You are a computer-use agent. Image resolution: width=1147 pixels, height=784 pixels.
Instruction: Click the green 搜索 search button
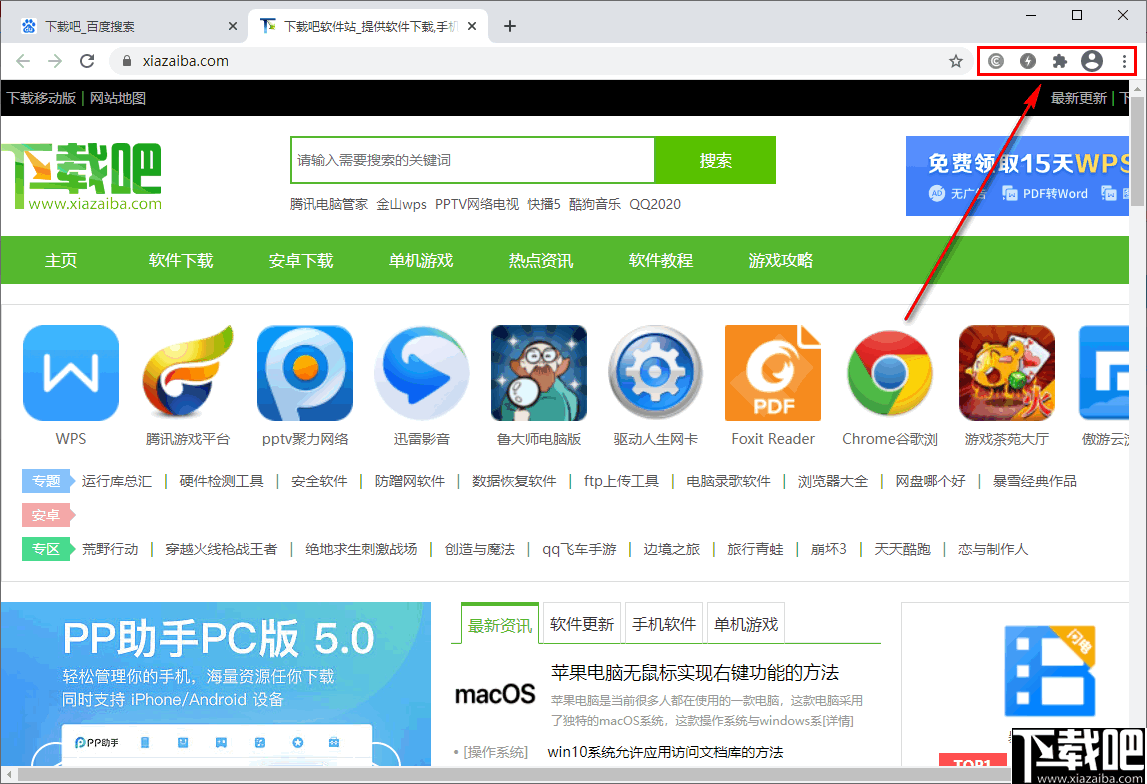(x=714, y=160)
